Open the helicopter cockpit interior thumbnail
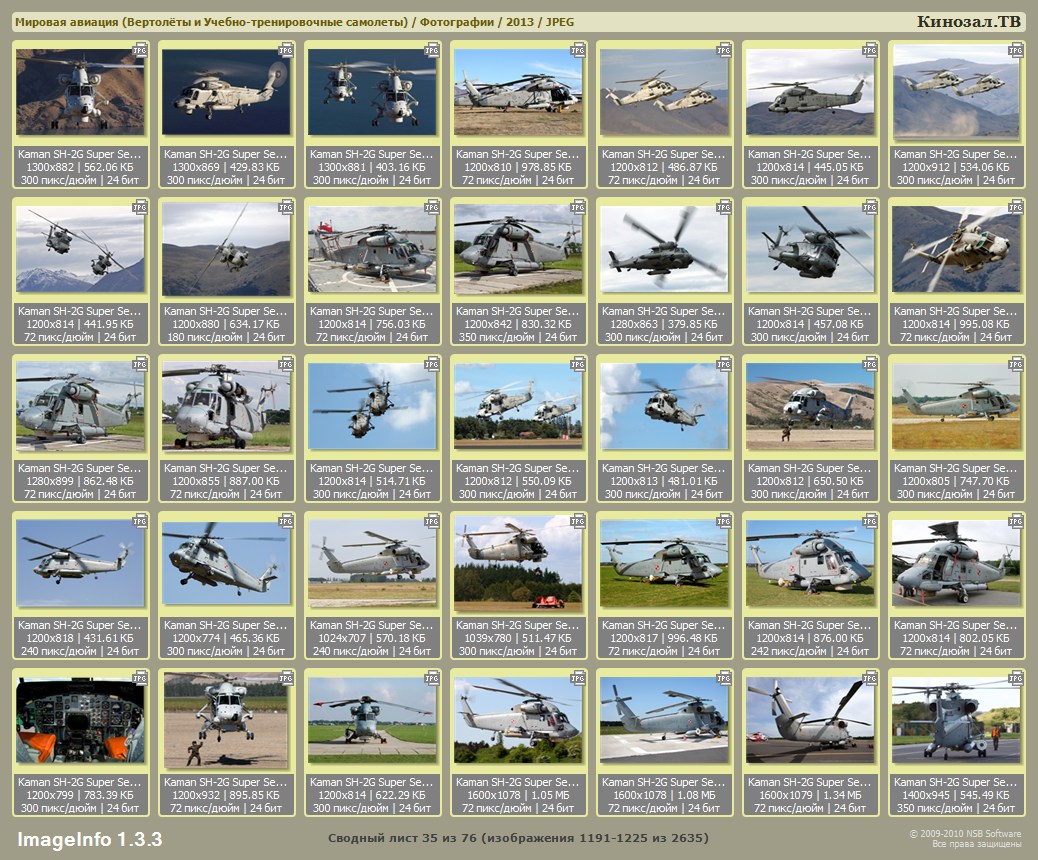 coord(80,721)
